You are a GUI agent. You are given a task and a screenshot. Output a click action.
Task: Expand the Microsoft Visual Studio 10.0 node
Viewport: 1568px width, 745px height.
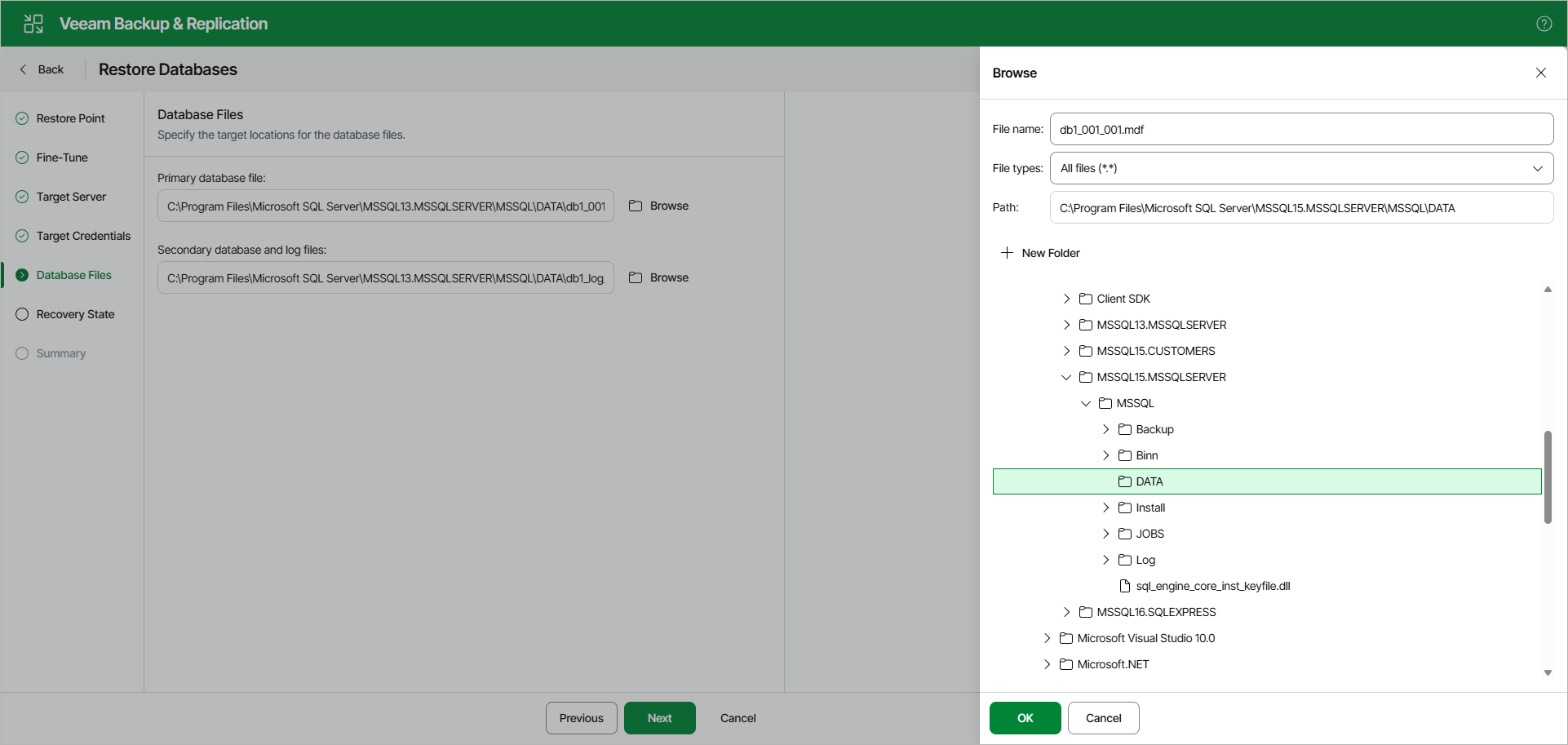1047,638
